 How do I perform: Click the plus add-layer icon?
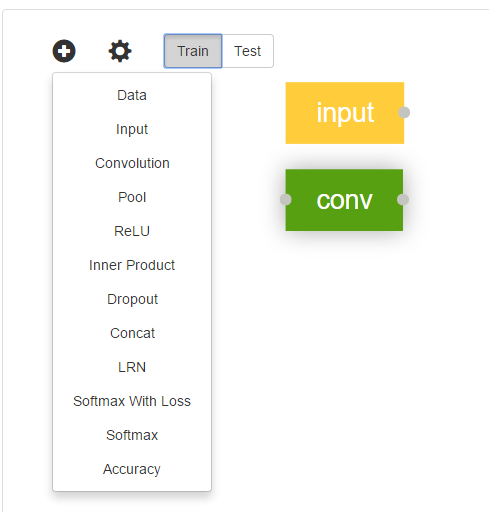[64, 51]
